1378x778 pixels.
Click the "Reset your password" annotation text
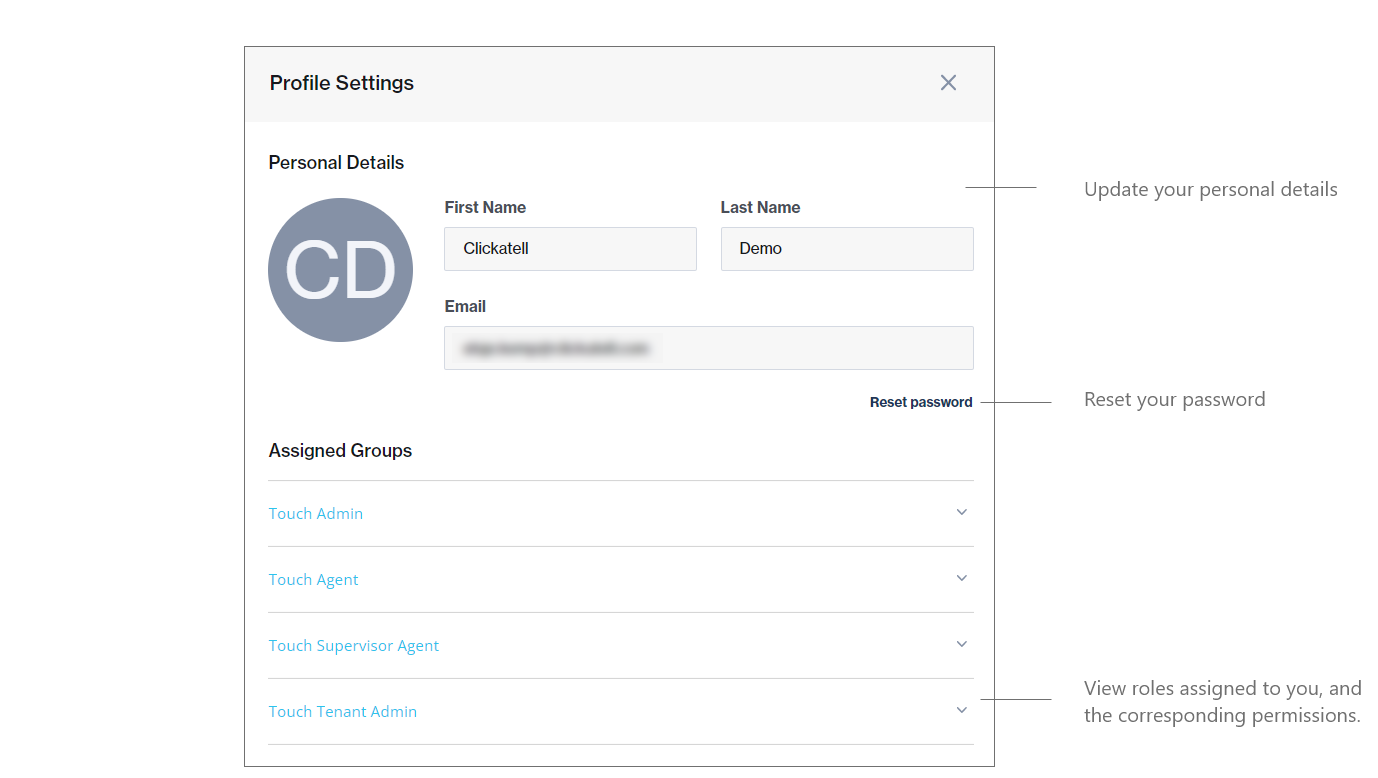[x=1174, y=400]
